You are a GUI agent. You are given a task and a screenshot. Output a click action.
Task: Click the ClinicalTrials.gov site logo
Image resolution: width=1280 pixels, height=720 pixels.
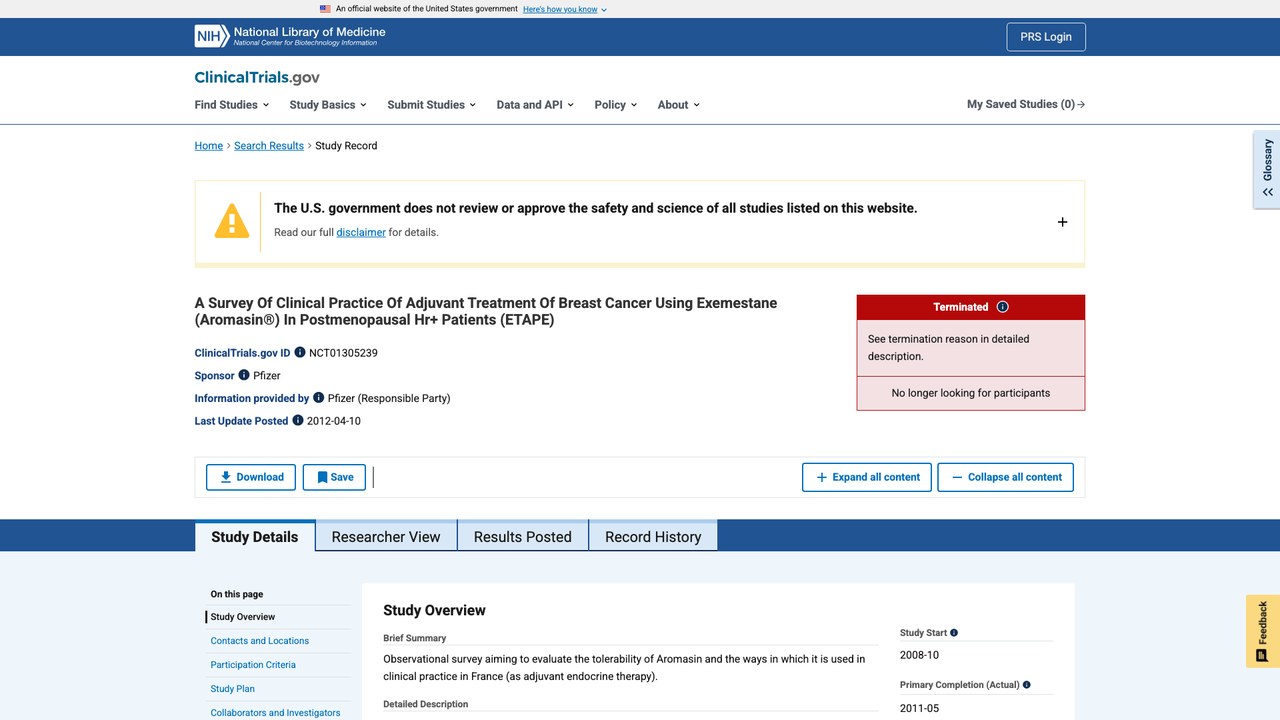tap(257, 78)
